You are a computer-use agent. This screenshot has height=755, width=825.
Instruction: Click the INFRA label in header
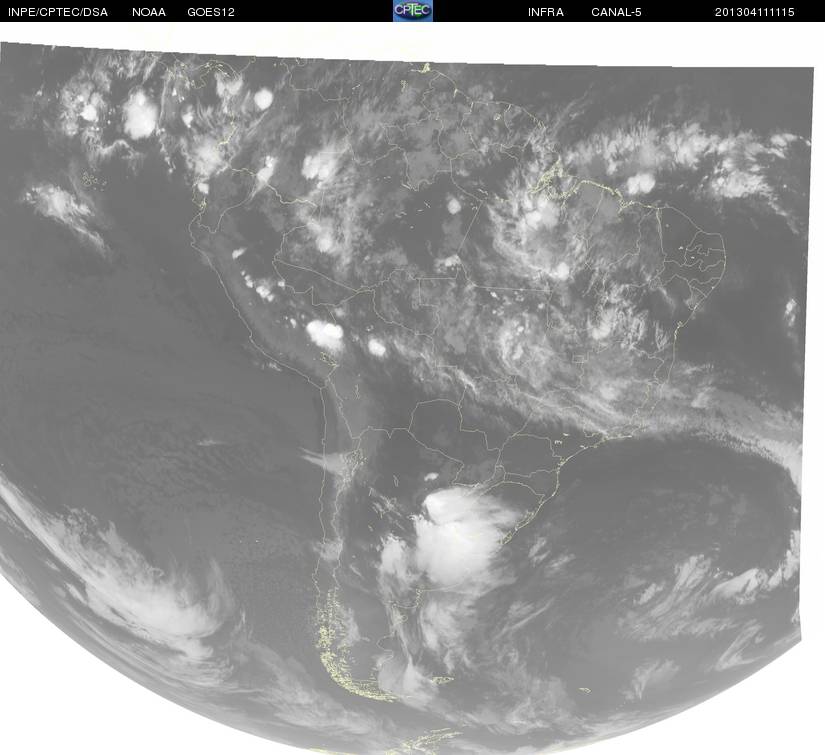[546, 12]
